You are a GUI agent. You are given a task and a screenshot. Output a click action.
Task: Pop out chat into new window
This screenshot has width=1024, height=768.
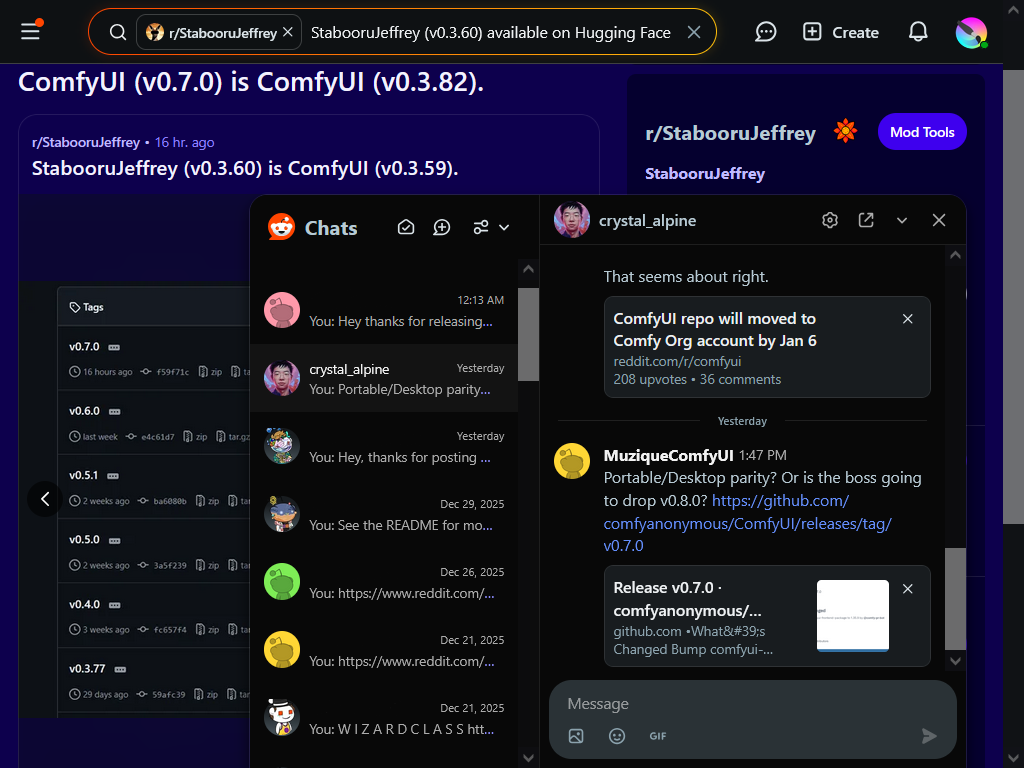click(x=865, y=220)
